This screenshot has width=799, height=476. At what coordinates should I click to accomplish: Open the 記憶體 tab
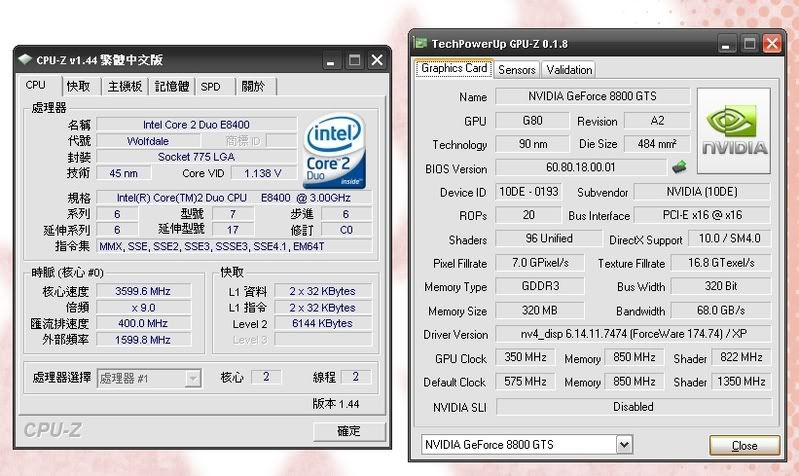point(172,87)
